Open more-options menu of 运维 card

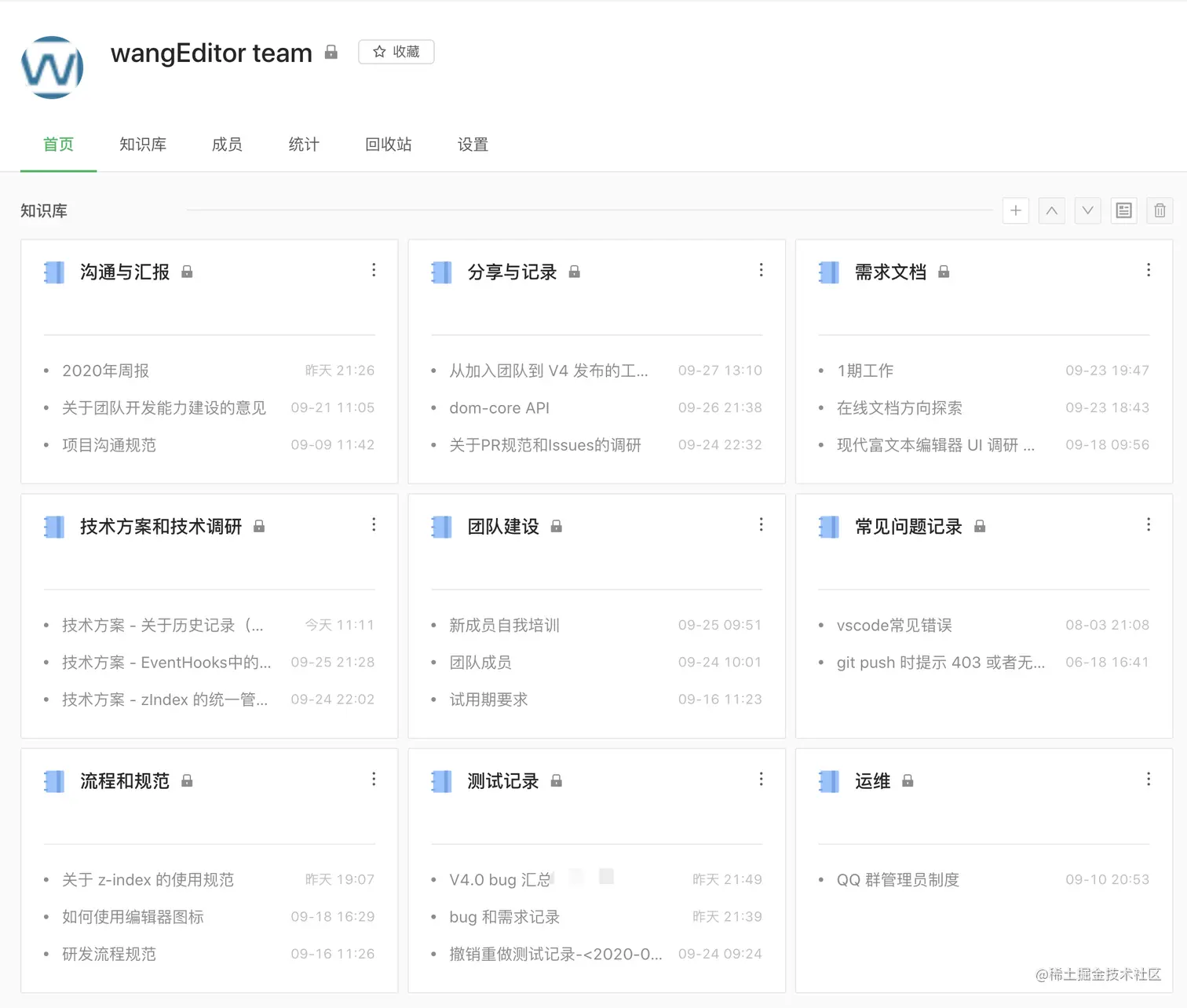coord(1149,779)
